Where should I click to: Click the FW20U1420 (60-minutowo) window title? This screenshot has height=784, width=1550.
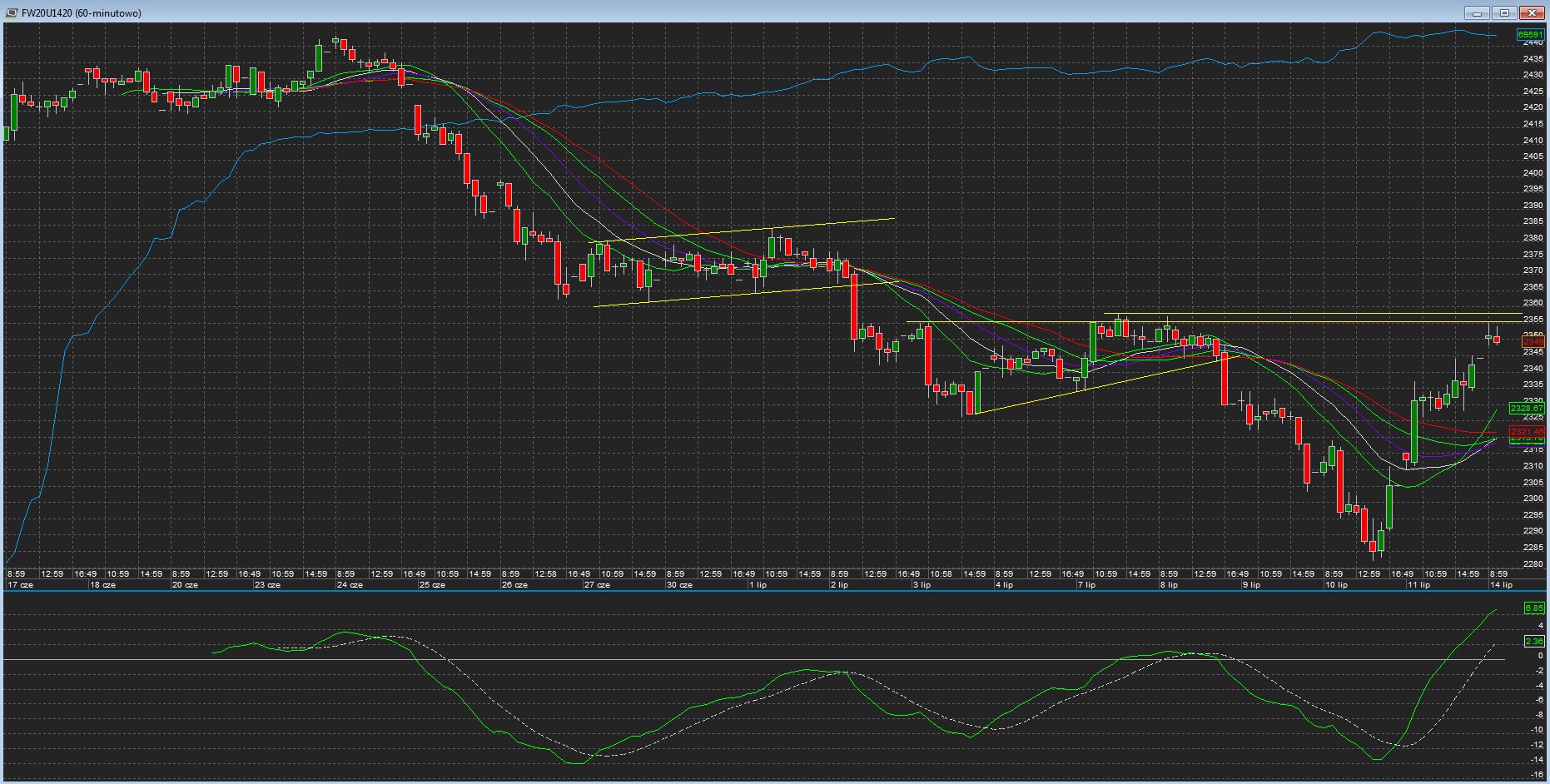pos(81,13)
